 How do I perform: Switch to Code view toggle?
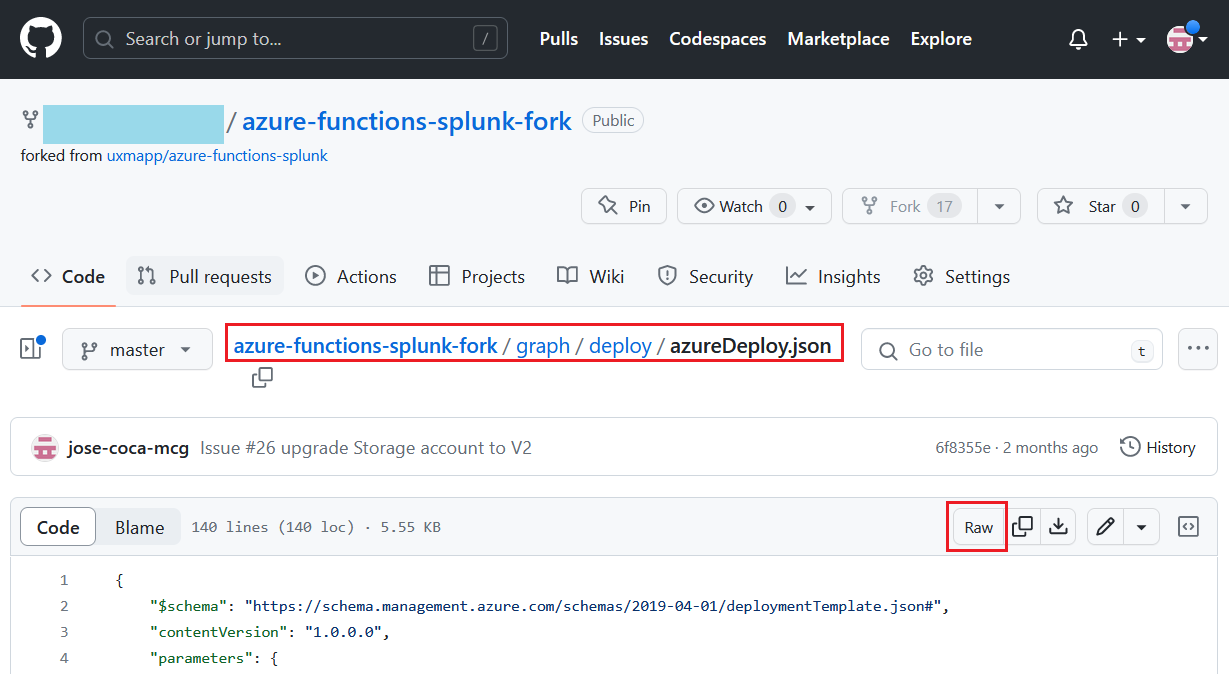[58, 527]
